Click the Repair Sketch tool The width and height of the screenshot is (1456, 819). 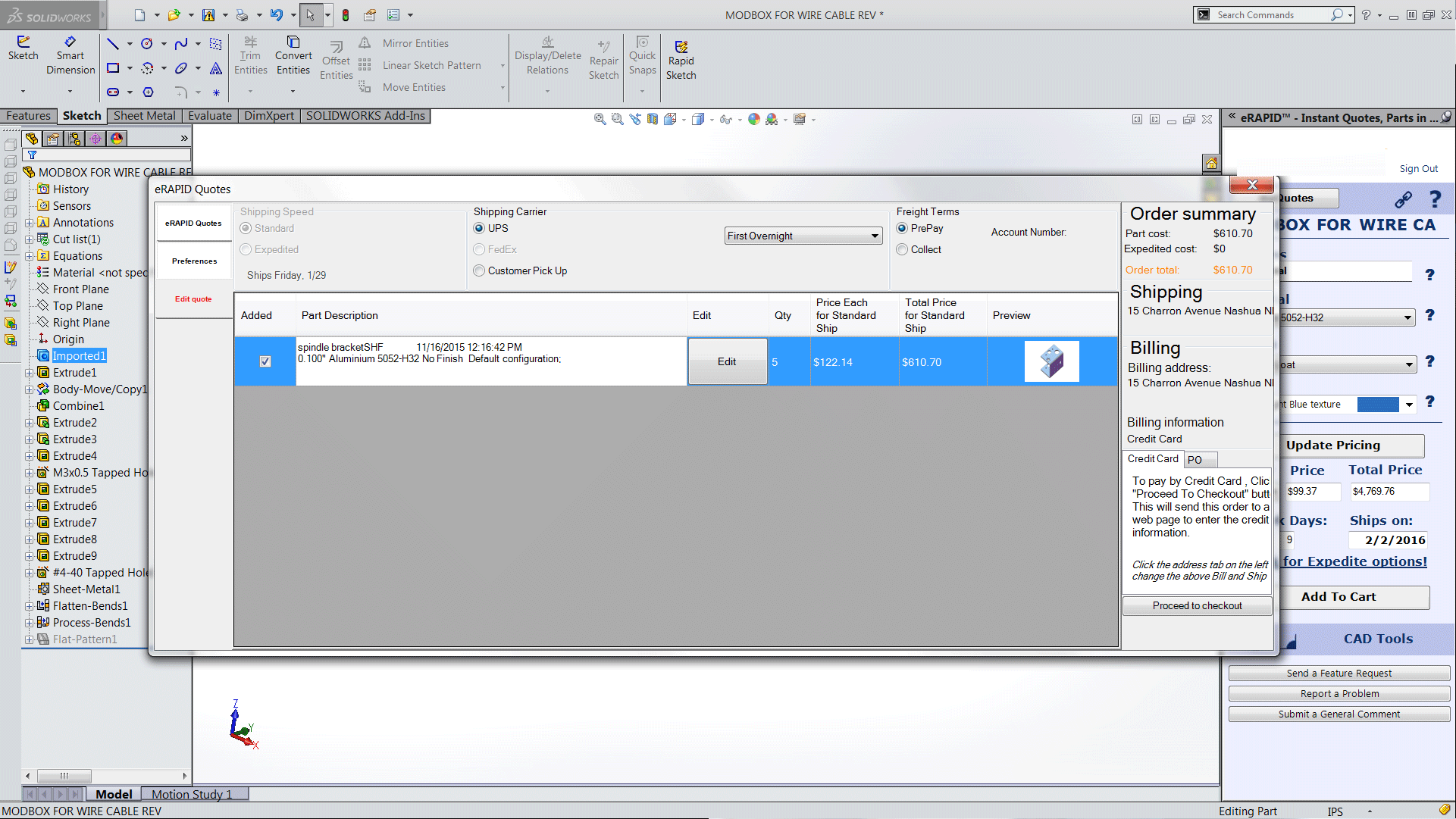pyautogui.click(x=603, y=61)
